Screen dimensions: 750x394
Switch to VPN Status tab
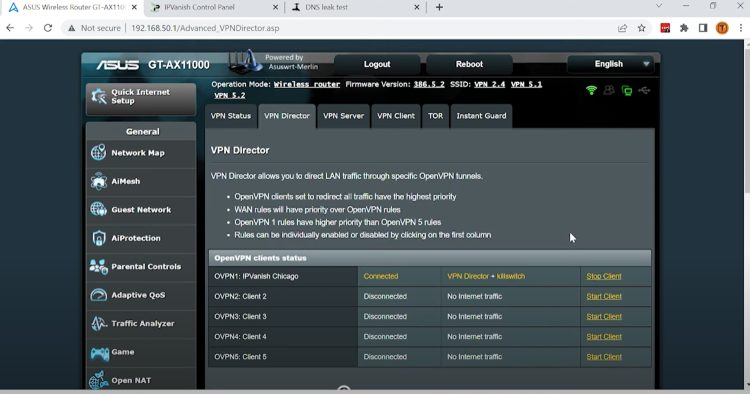coord(231,116)
